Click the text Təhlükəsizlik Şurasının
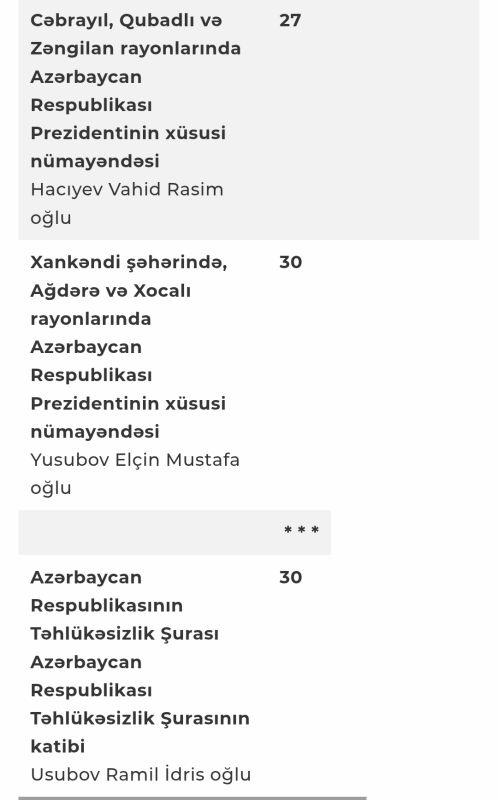Screen dimensions: 498x800 (x=140, y=718)
